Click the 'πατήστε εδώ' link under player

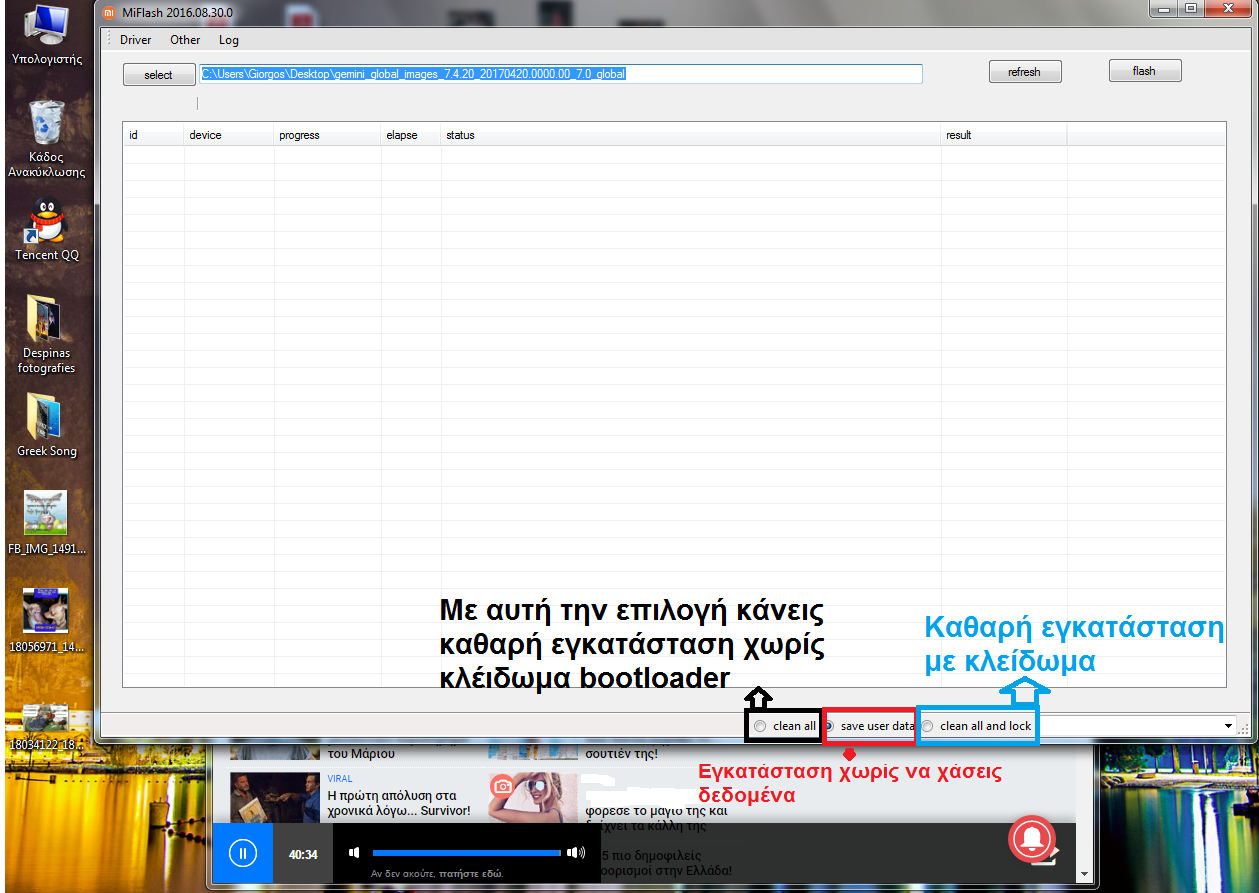tap(471, 873)
